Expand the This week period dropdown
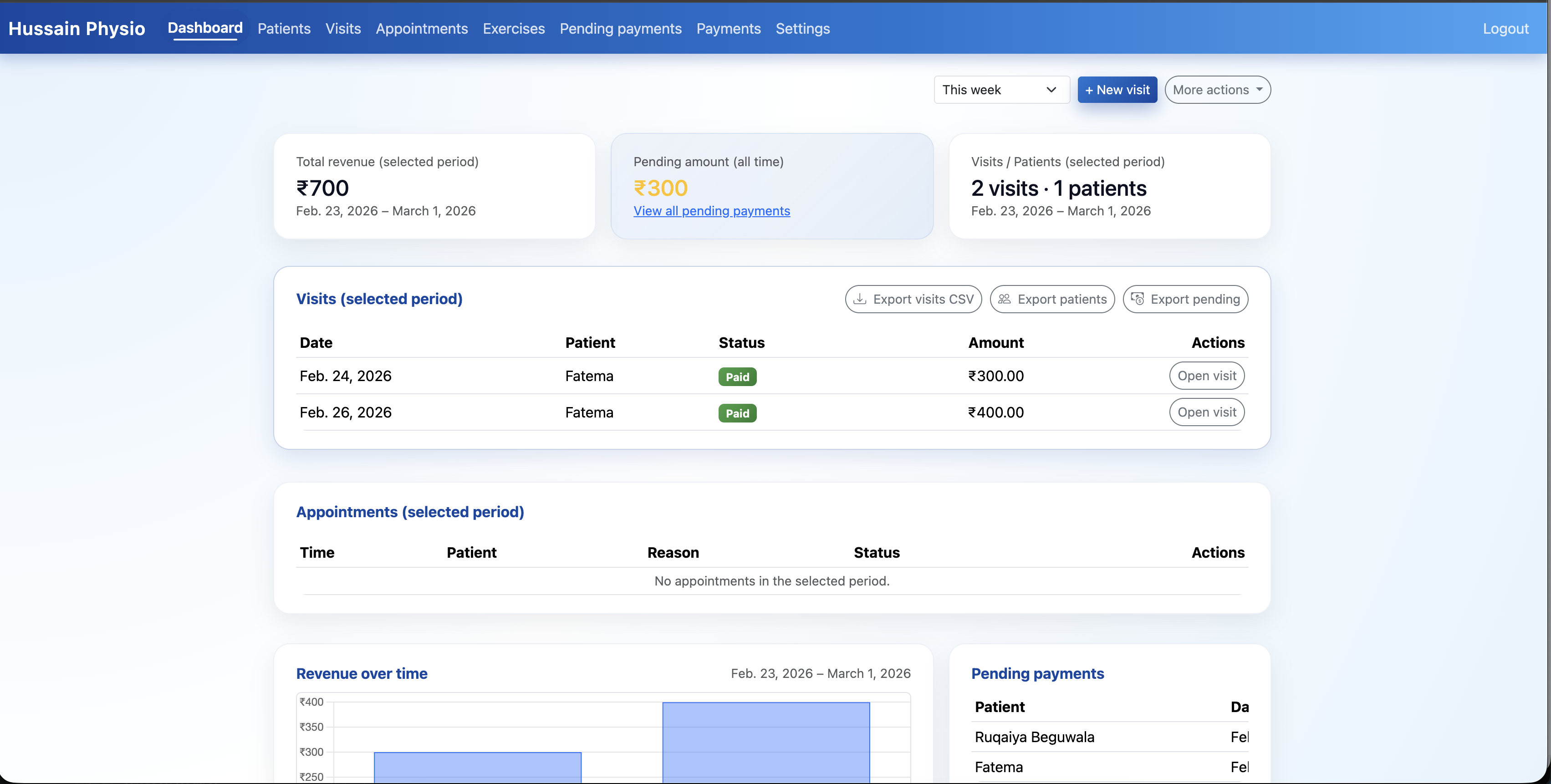The width and height of the screenshot is (1551, 784). click(1001, 90)
